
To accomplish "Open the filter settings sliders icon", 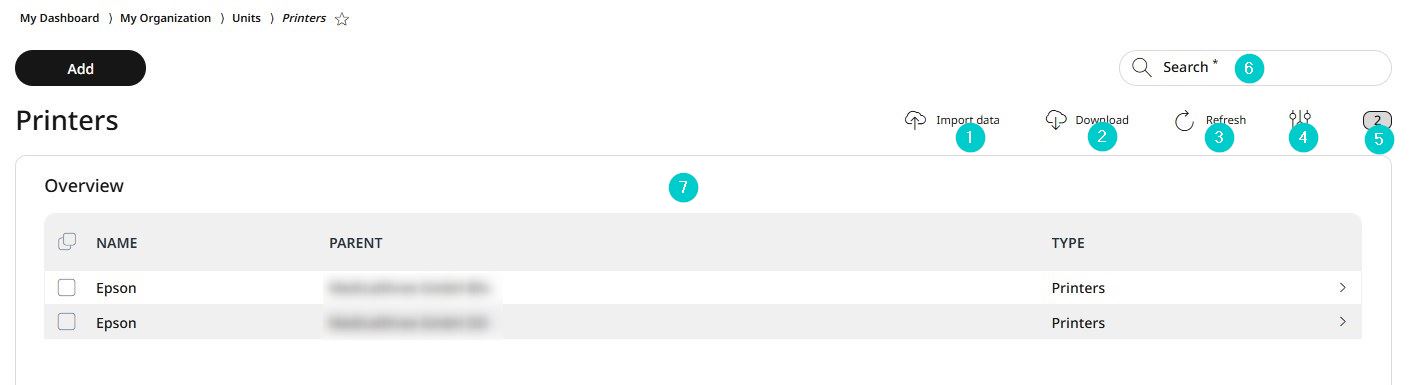I will pos(1300,119).
